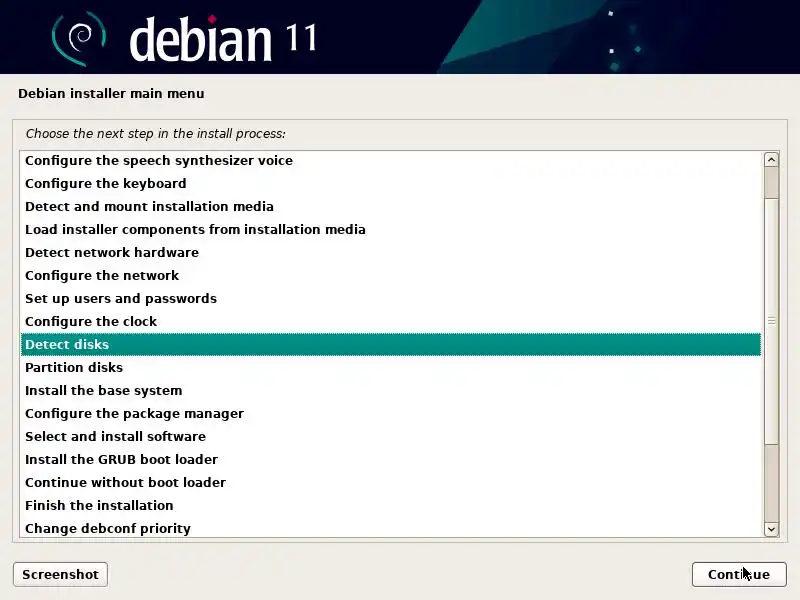Select Finish the installation
800x600 pixels.
(391, 505)
